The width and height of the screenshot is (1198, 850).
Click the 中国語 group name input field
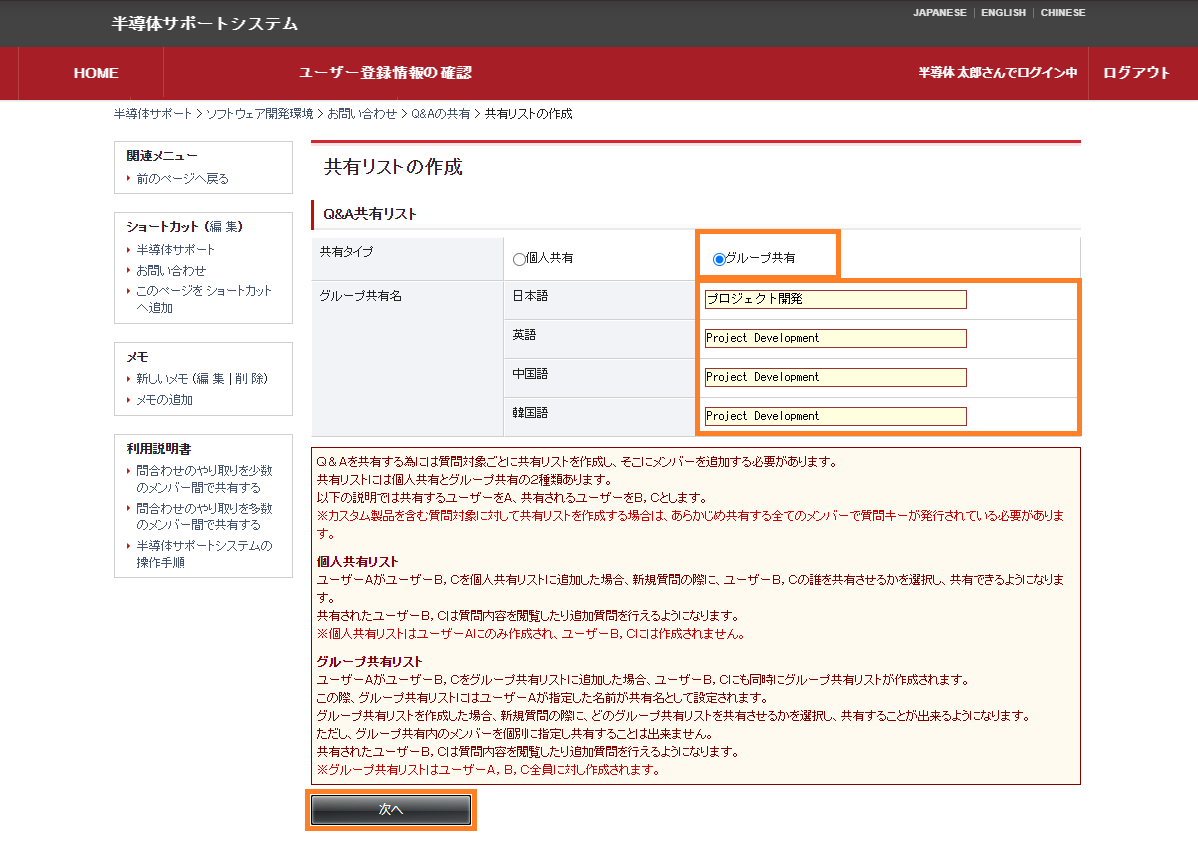click(x=835, y=377)
